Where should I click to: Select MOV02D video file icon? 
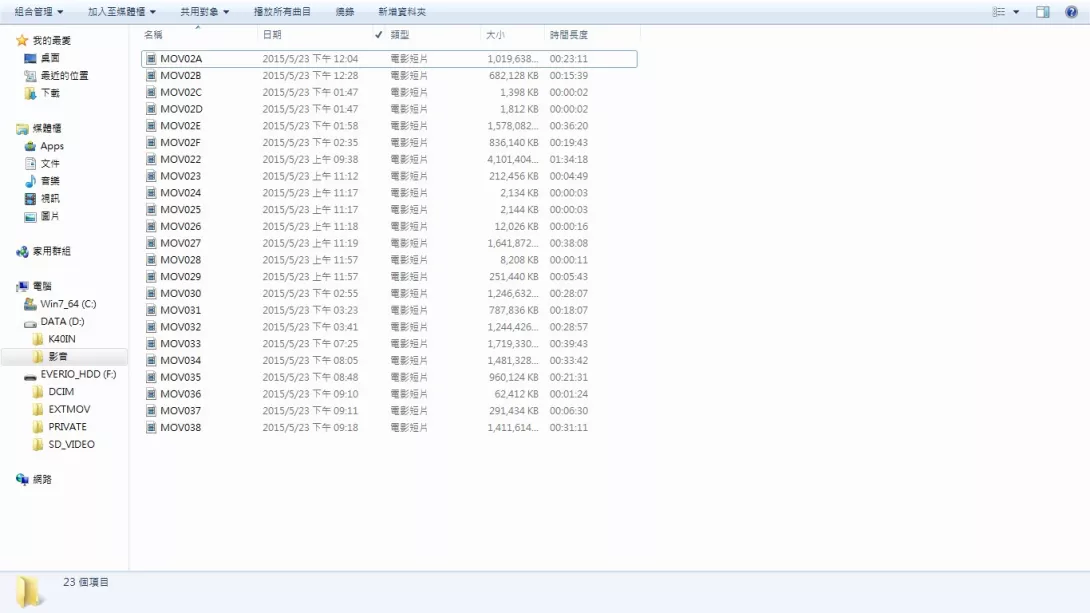click(151, 109)
